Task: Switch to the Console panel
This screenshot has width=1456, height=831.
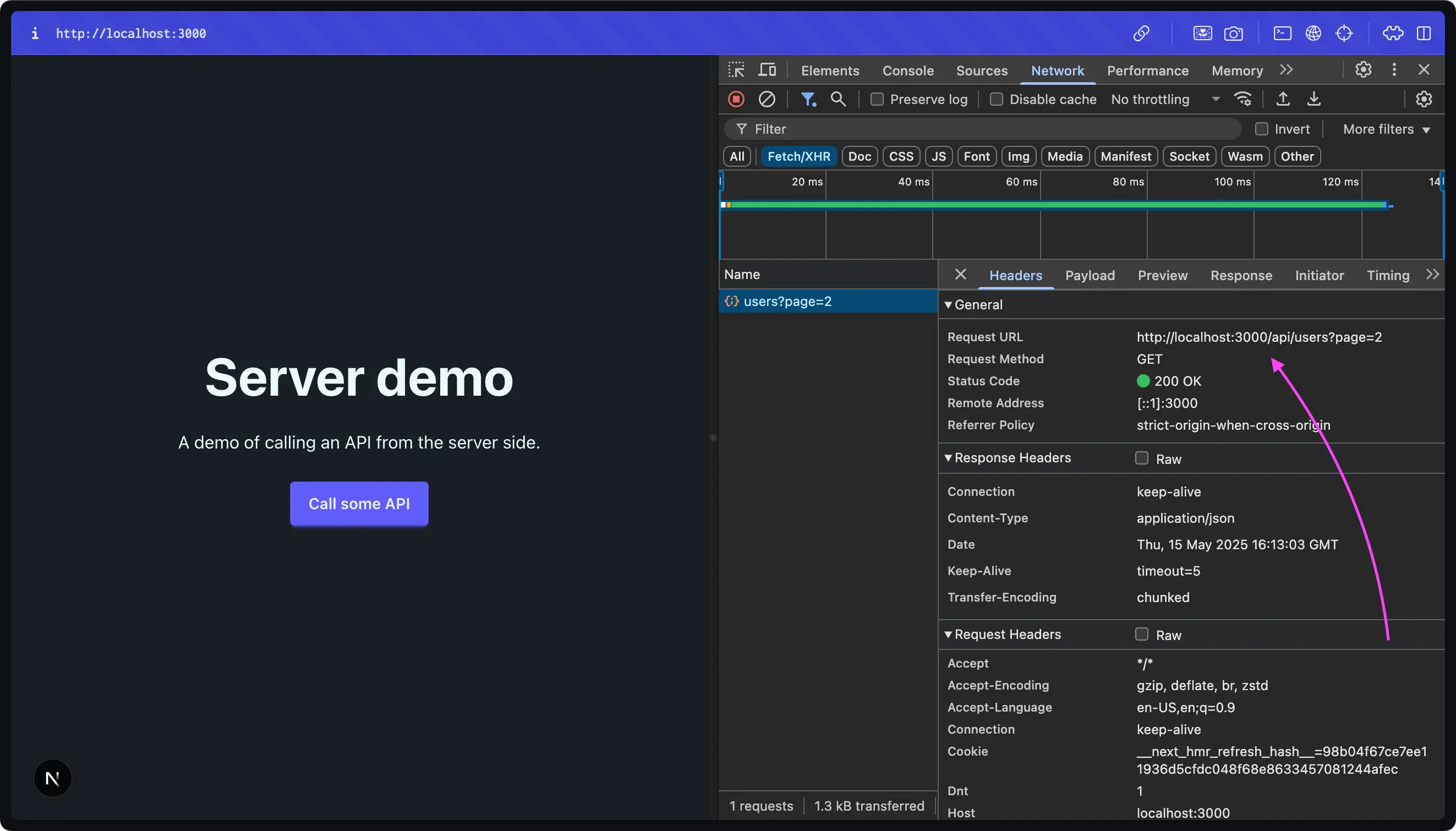Action: pyautogui.click(x=908, y=71)
